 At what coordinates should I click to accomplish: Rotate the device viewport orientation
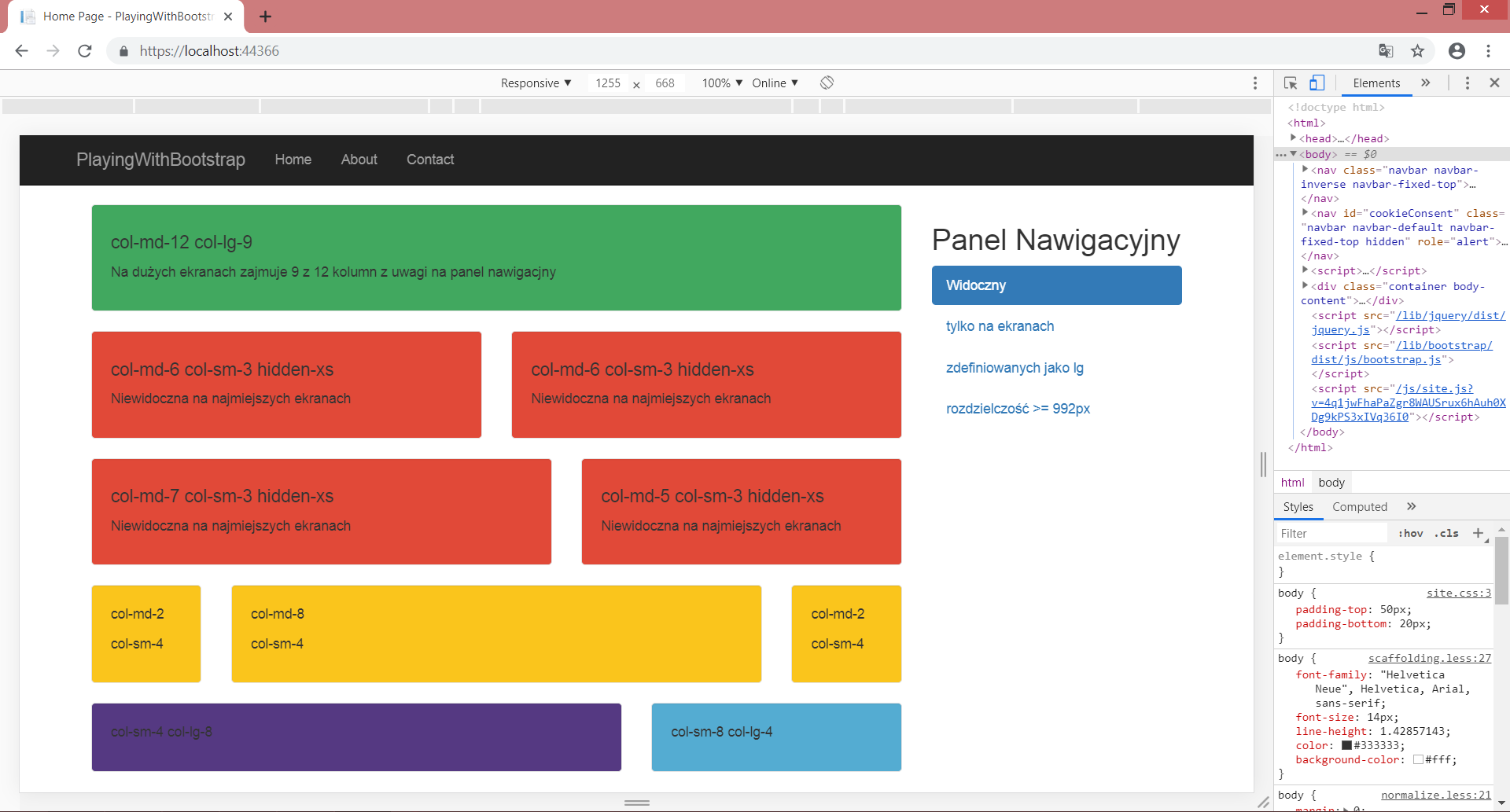point(827,83)
